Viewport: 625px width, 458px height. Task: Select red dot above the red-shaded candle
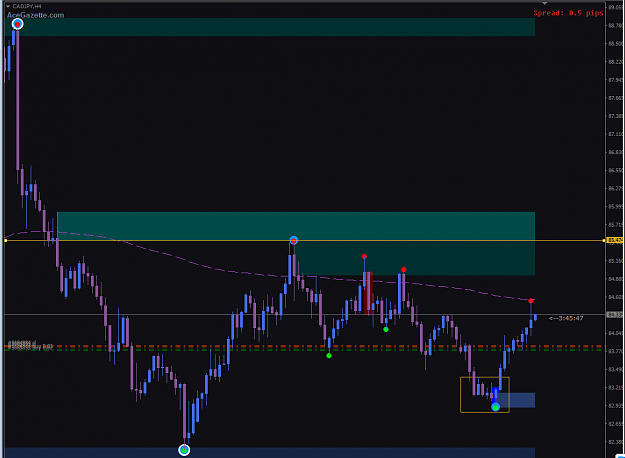[364, 256]
